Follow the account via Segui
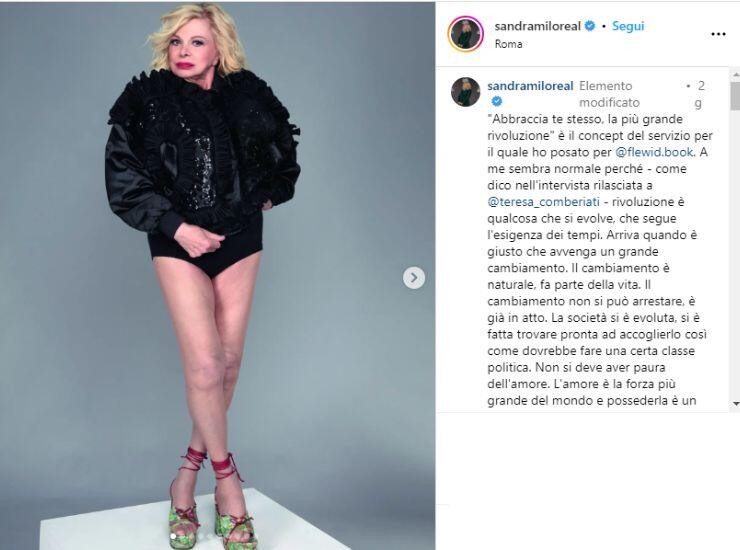740x550 pixels. [628, 26]
